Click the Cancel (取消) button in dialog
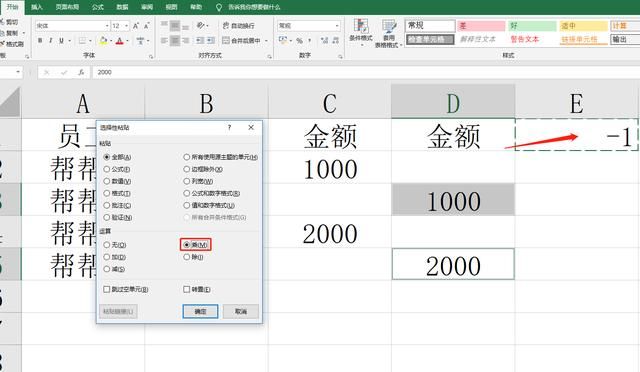This screenshot has height=372, width=640. point(241,312)
